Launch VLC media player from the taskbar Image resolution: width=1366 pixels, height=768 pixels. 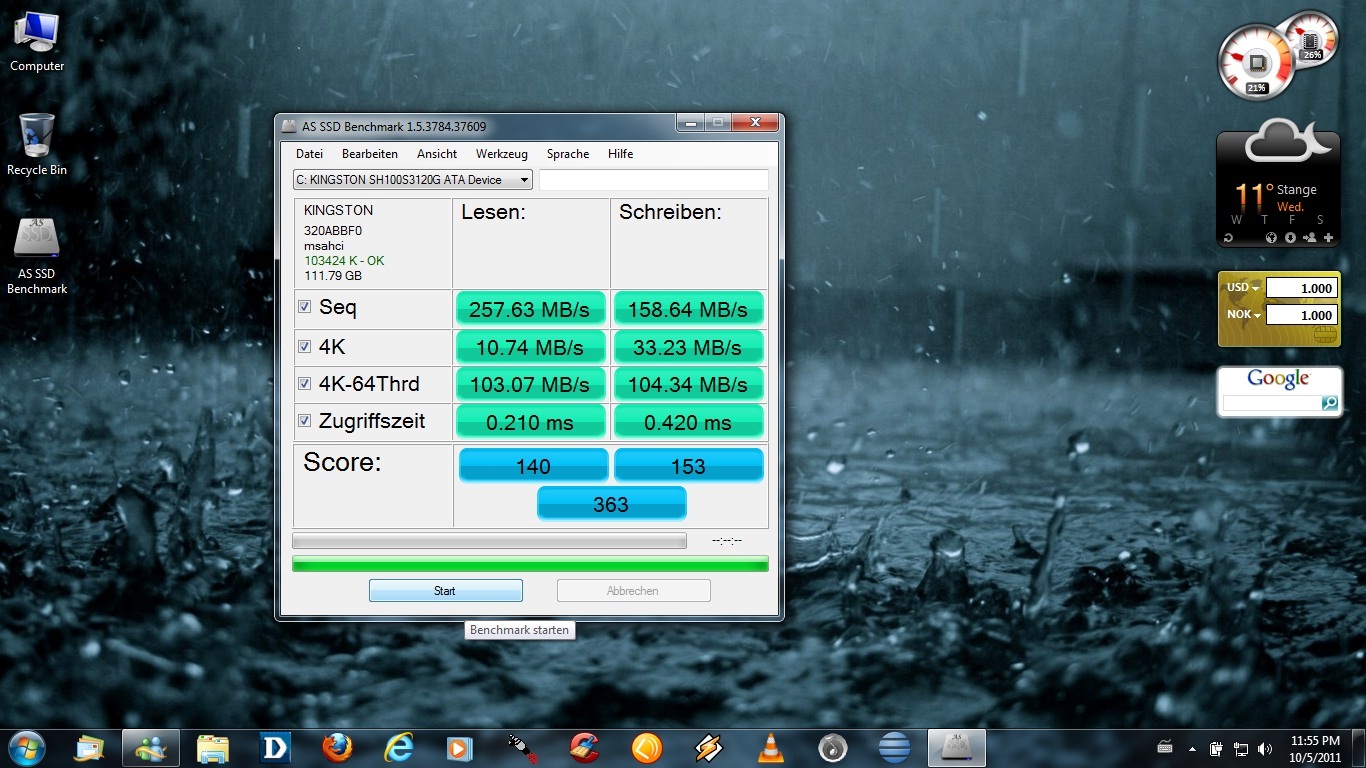coord(770,747)
